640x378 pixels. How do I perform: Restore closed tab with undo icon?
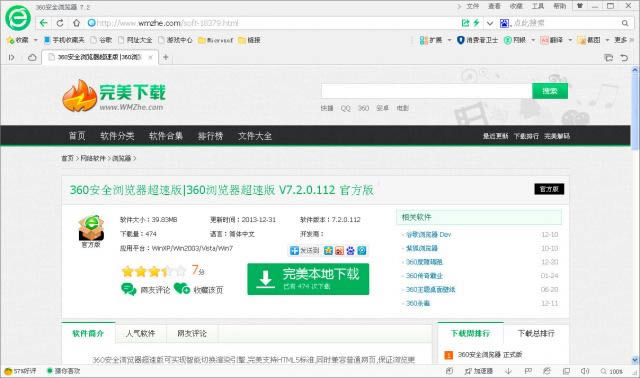(x=624, y=58)
